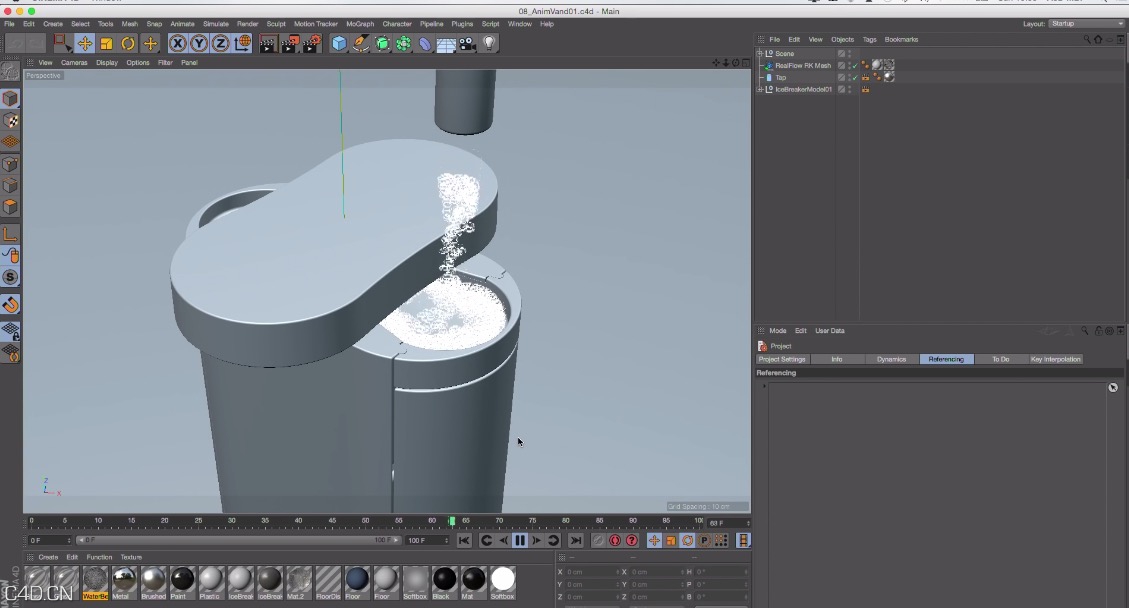Expand the IceBreakerModel01 hierarchy

[759, 89]
